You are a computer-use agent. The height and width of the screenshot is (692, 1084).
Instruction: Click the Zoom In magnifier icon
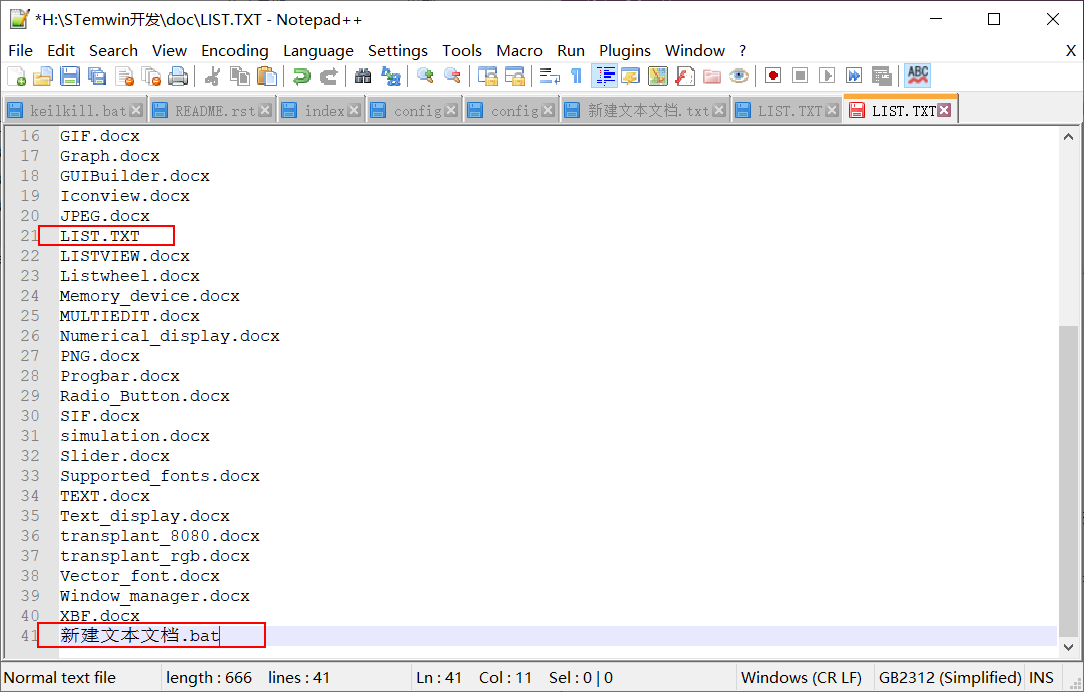click(x=426, y=76)
